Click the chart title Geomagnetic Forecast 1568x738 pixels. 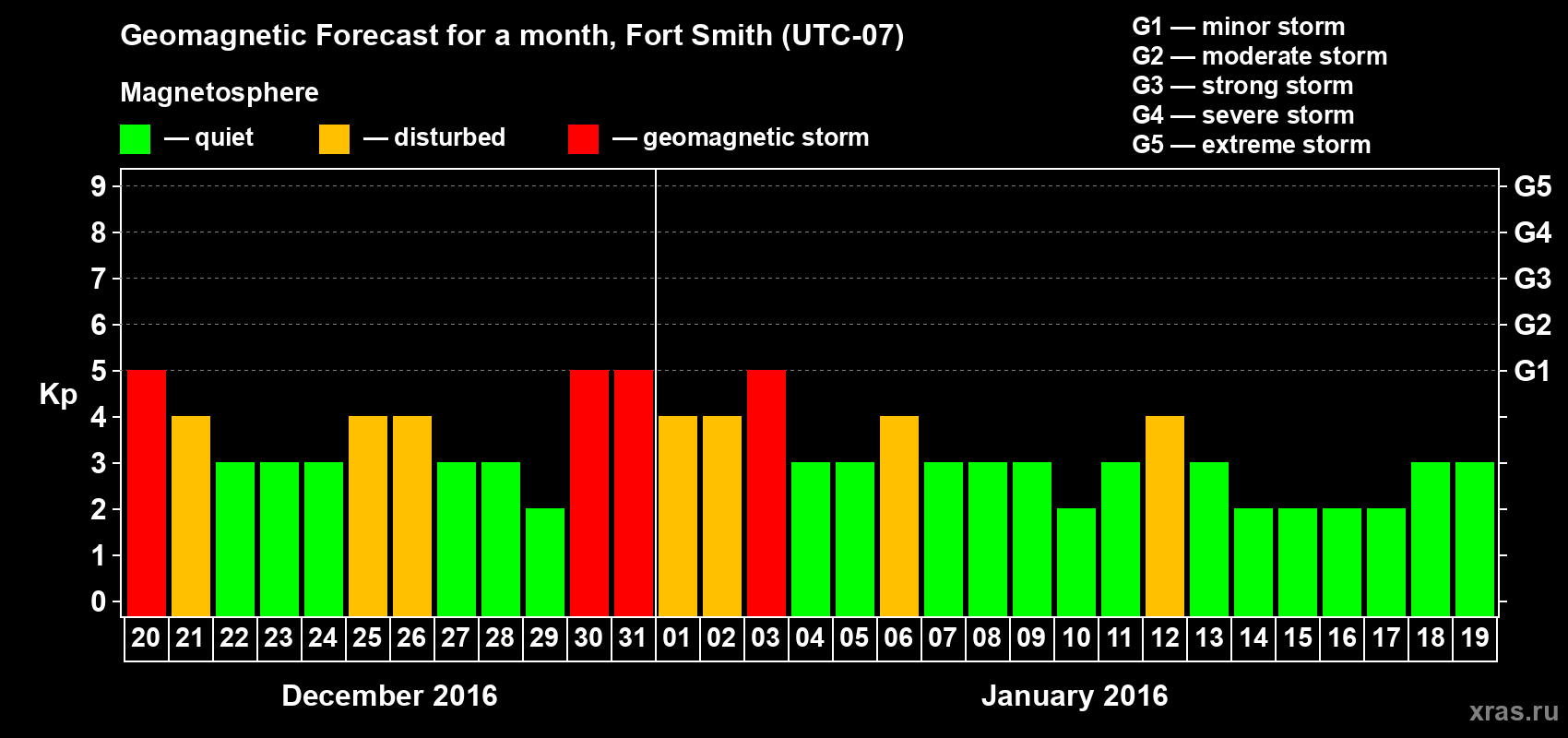512,36
